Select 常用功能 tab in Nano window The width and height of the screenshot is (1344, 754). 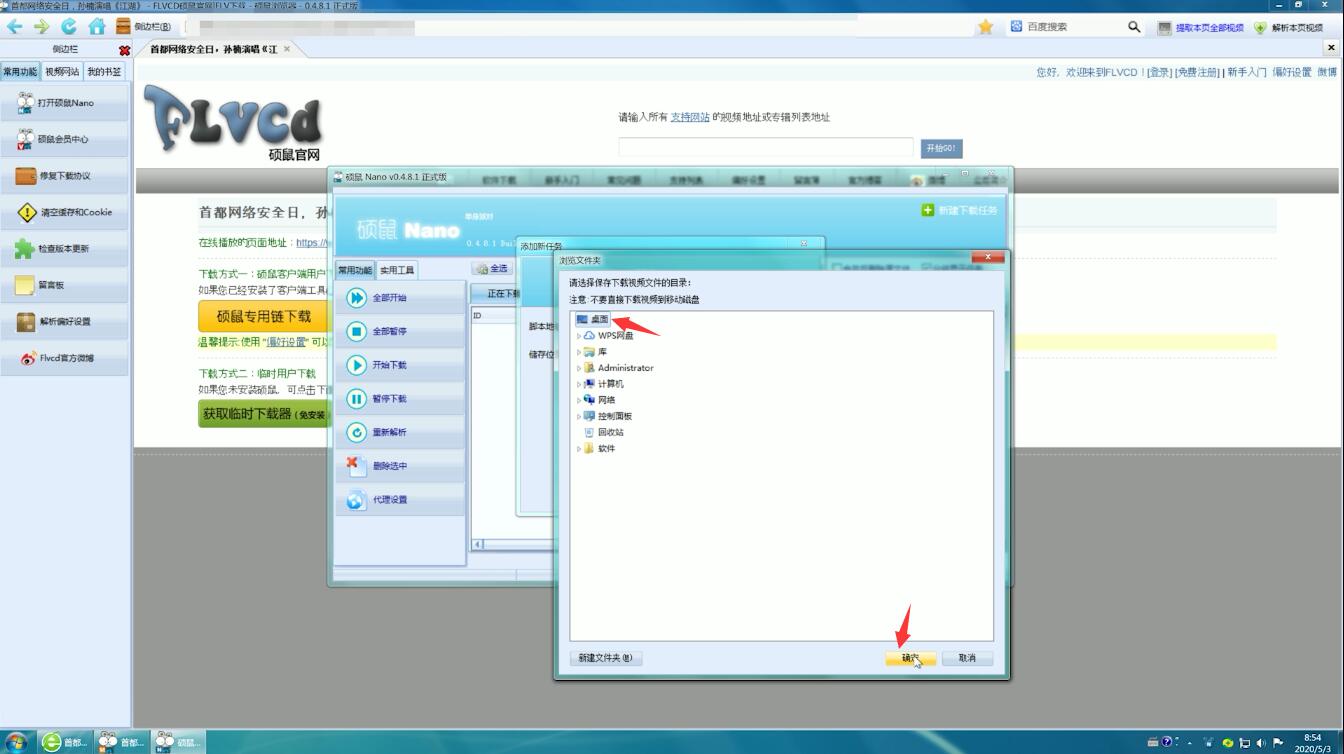coord(355,270)
